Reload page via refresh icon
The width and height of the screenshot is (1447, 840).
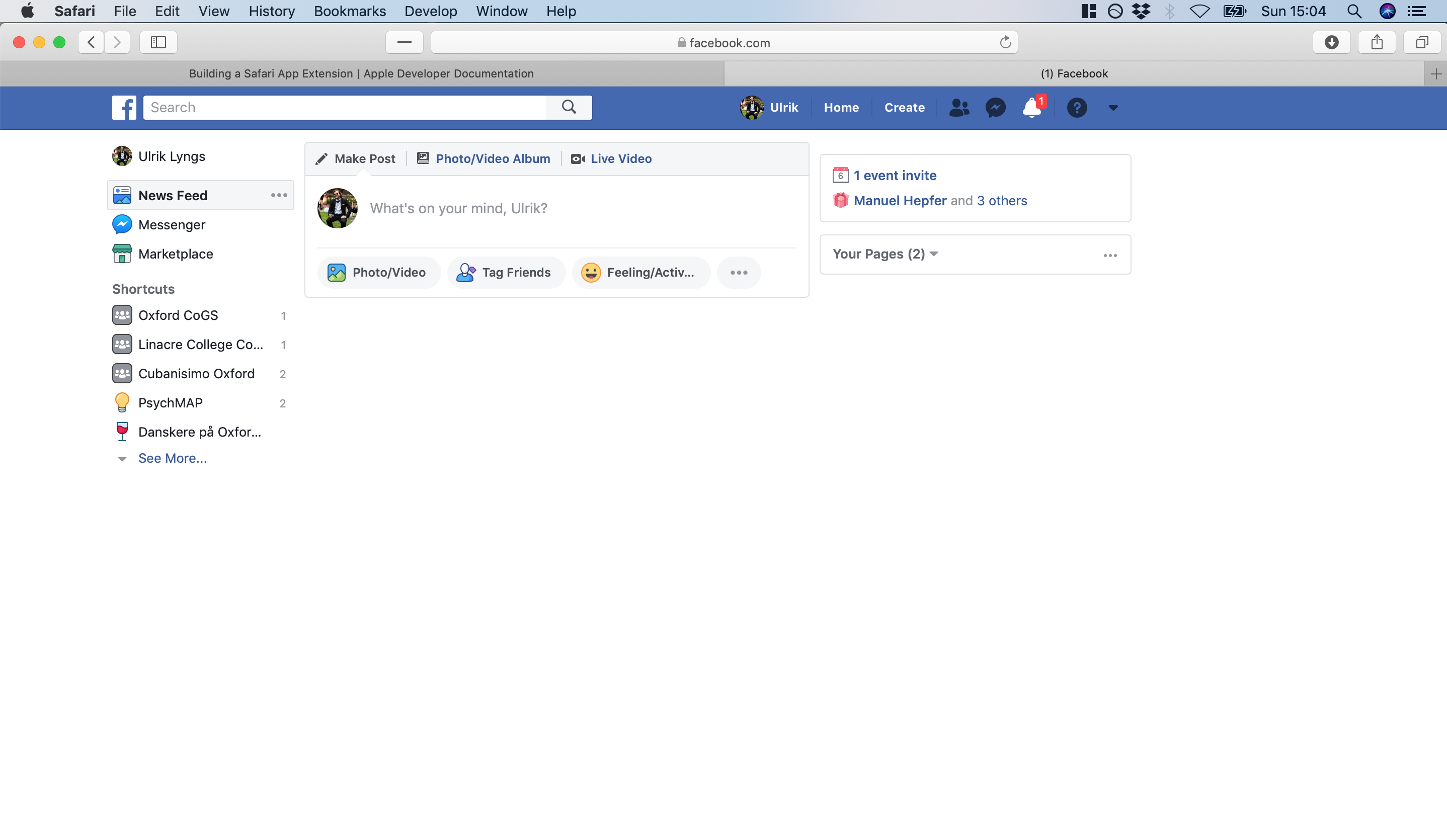click(1005, 42)
